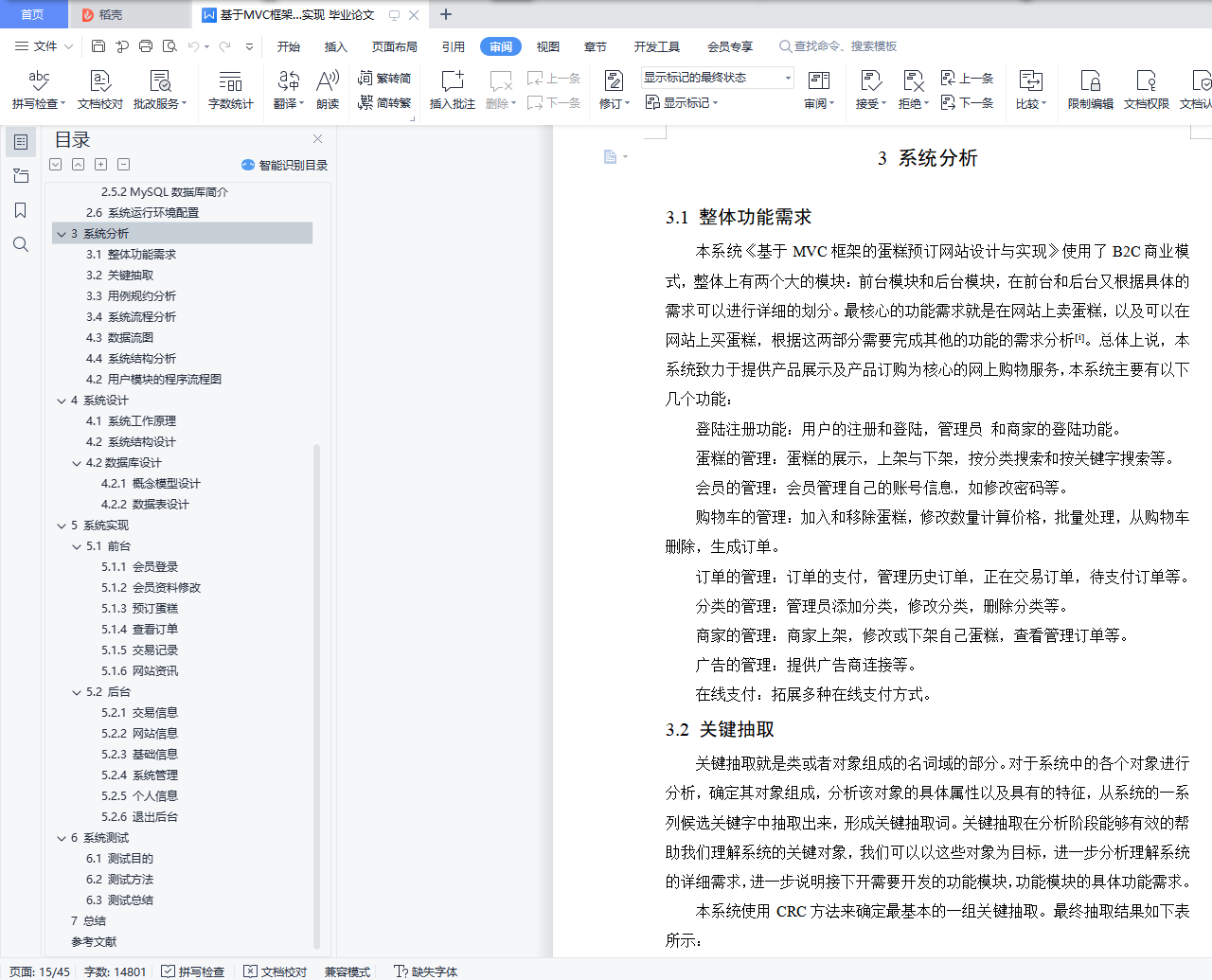Click 智能识别目录 button
Viewport: 1212px width, 980px height.
point(285,165)
